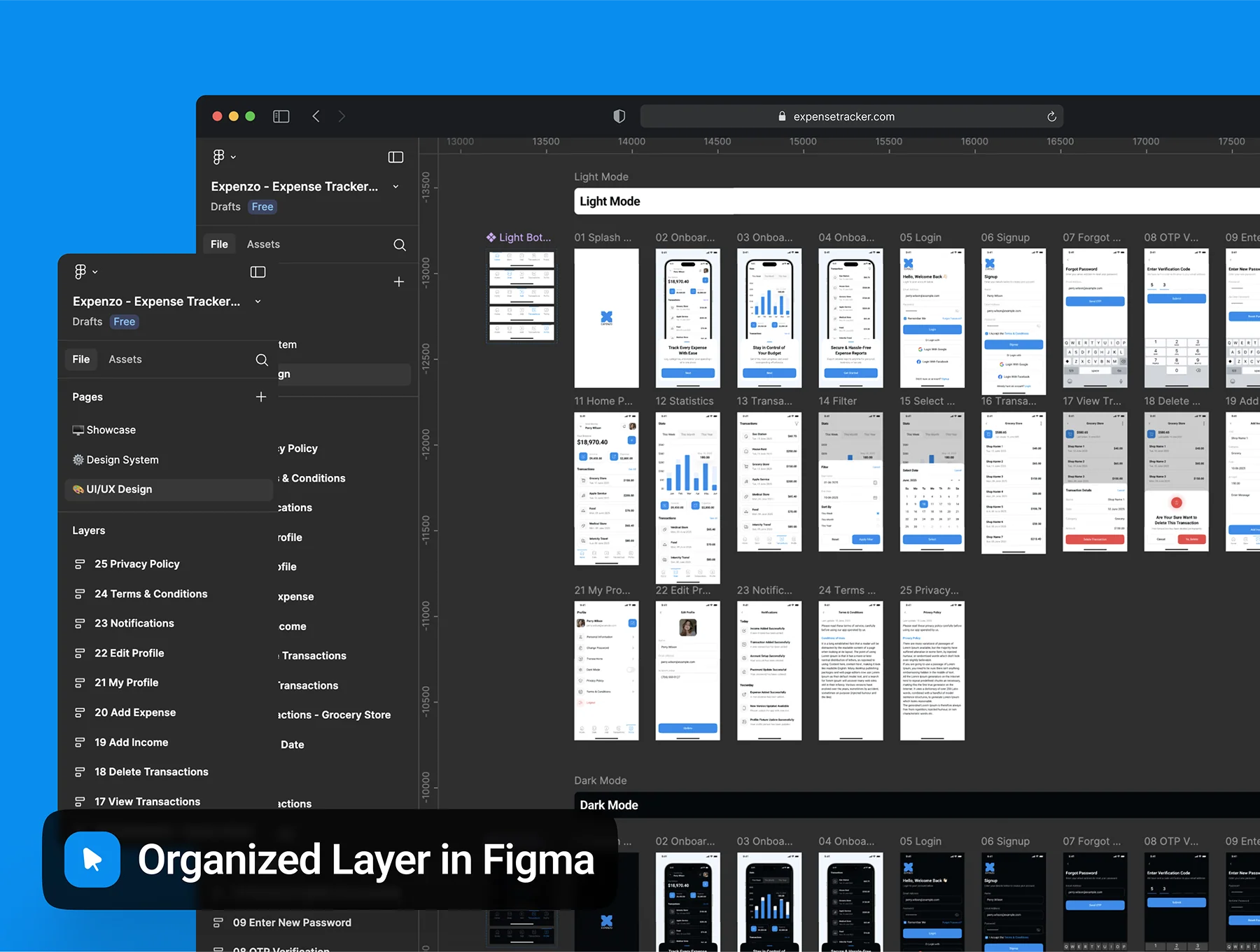Toggle the panel layout icon in back panel
The width and height of the screenshot is (1260, 952).
point(396,157)
